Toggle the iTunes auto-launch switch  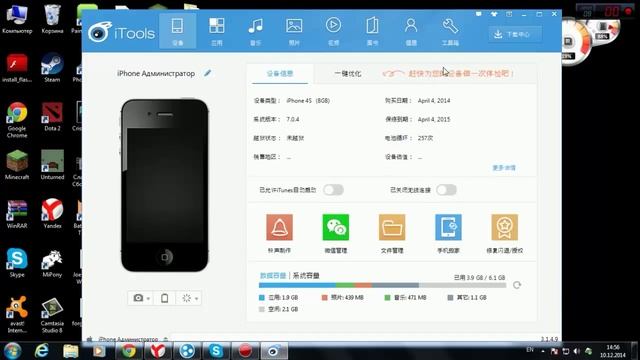(x=333, y=190)
